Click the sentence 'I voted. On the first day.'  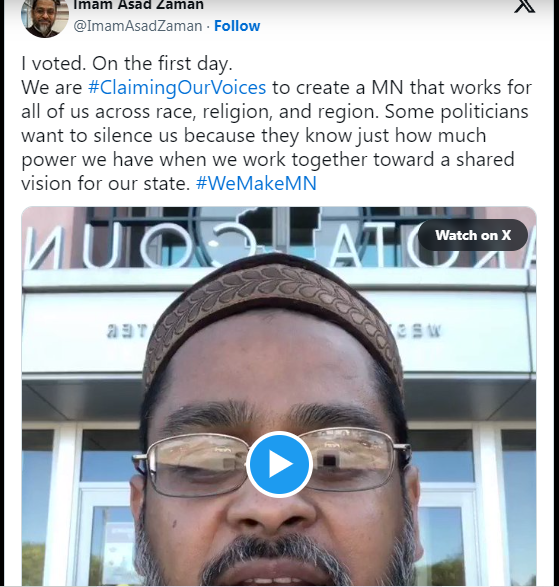coord(127,63)
